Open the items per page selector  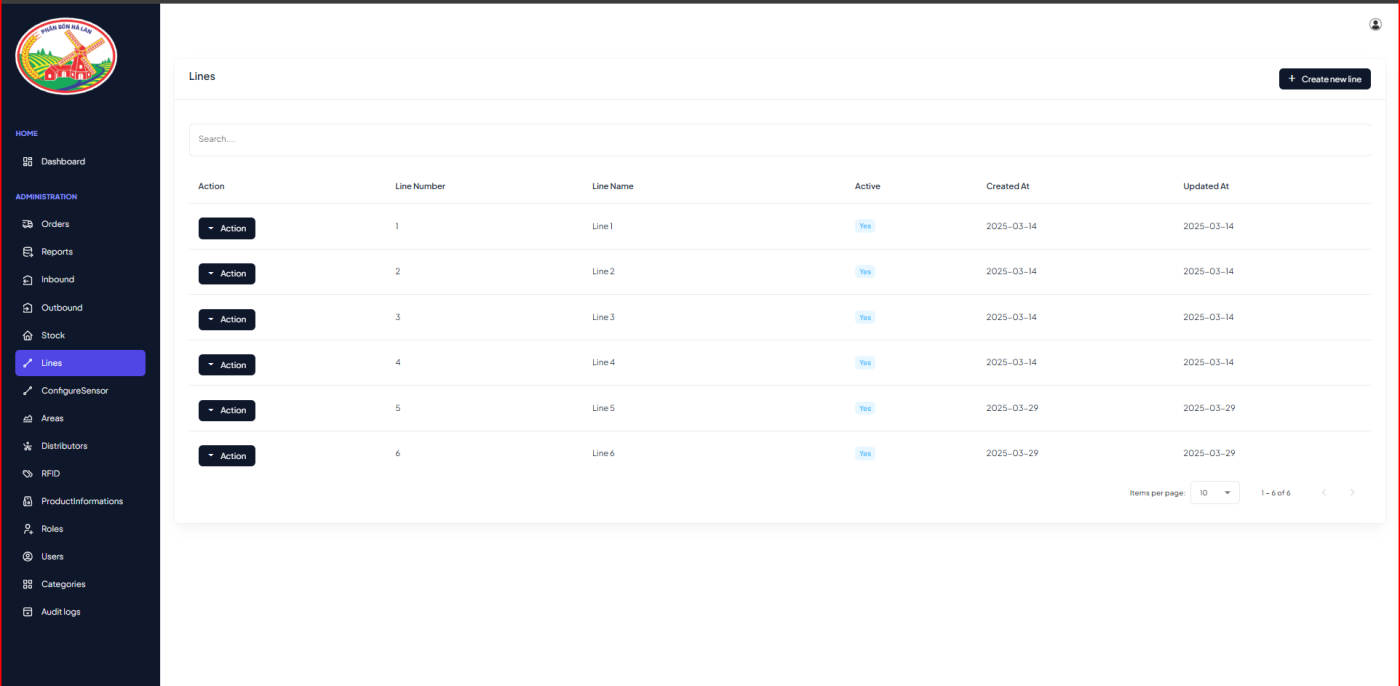click(x=1214, y=493)
